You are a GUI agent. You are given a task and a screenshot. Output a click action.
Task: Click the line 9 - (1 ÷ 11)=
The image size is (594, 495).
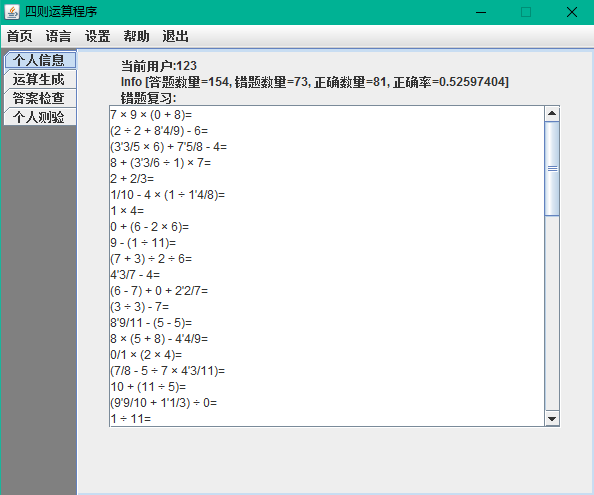[x=143, y=243]
